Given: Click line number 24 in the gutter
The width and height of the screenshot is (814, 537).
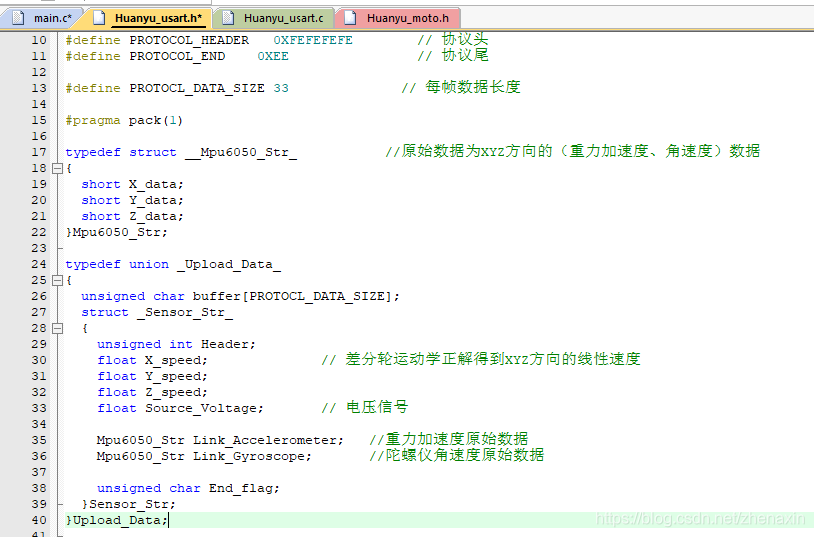Looking at the screenshot, I should [39, 264].
